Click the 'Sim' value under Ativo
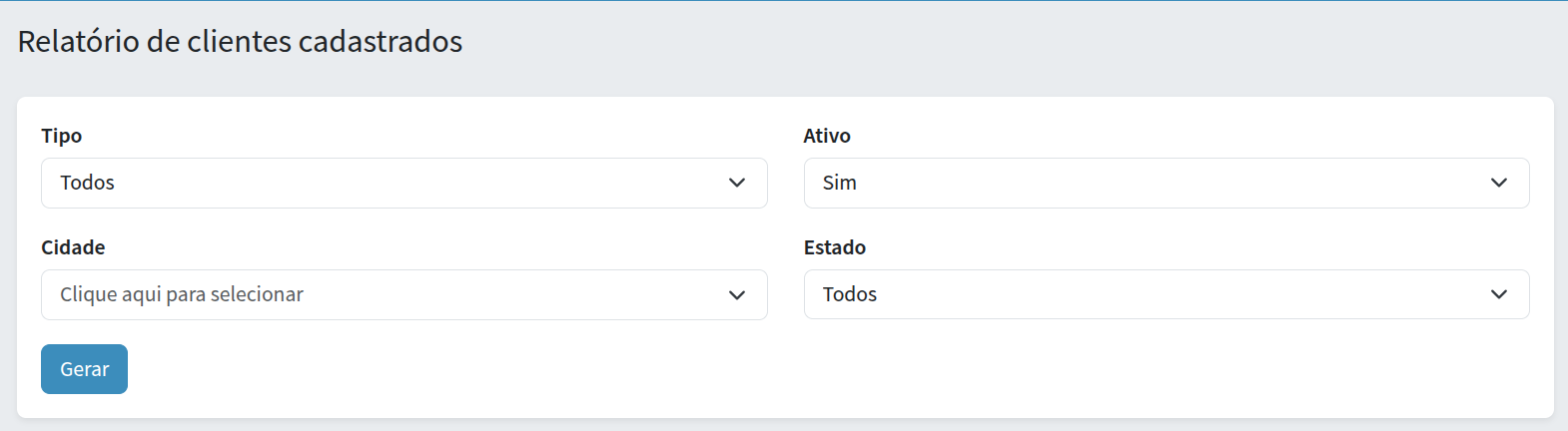This screenshot has height=431, width=1568. 840,183
